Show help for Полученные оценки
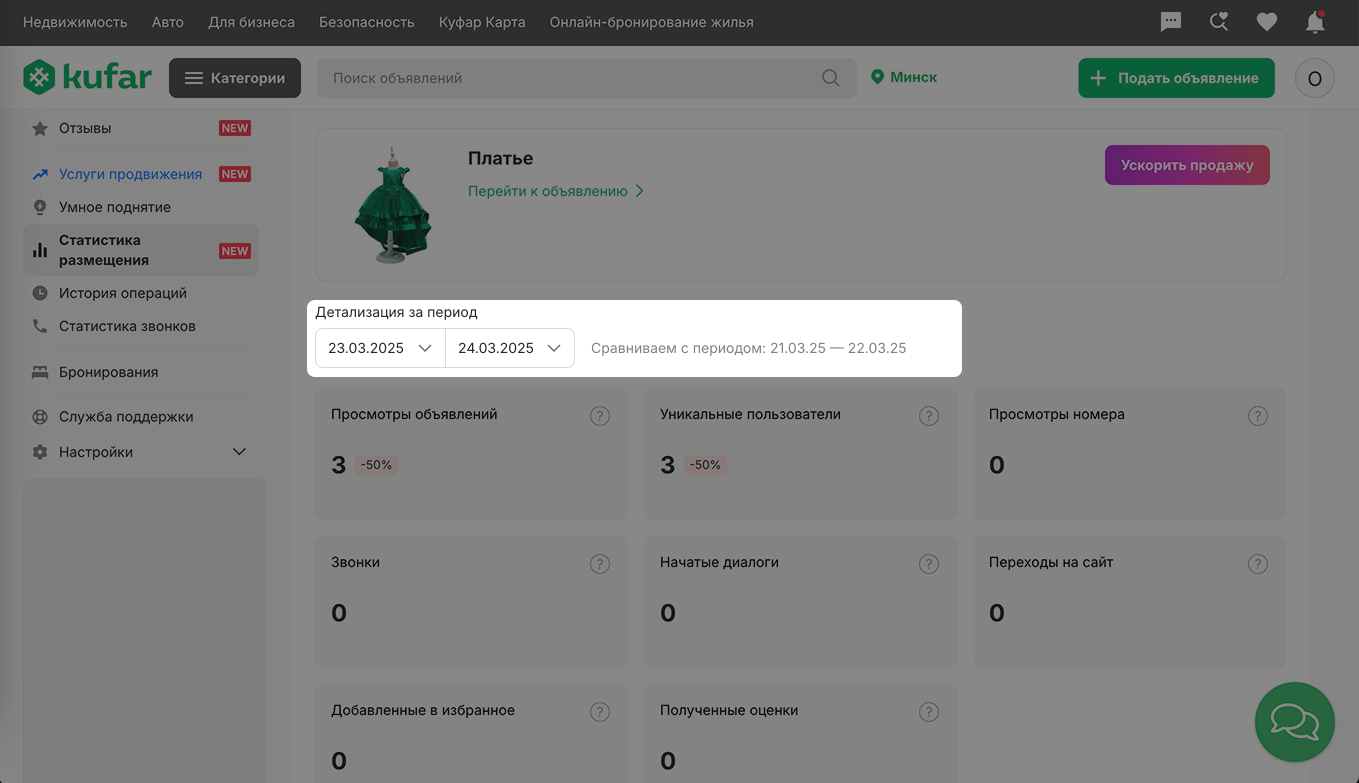 929,712
